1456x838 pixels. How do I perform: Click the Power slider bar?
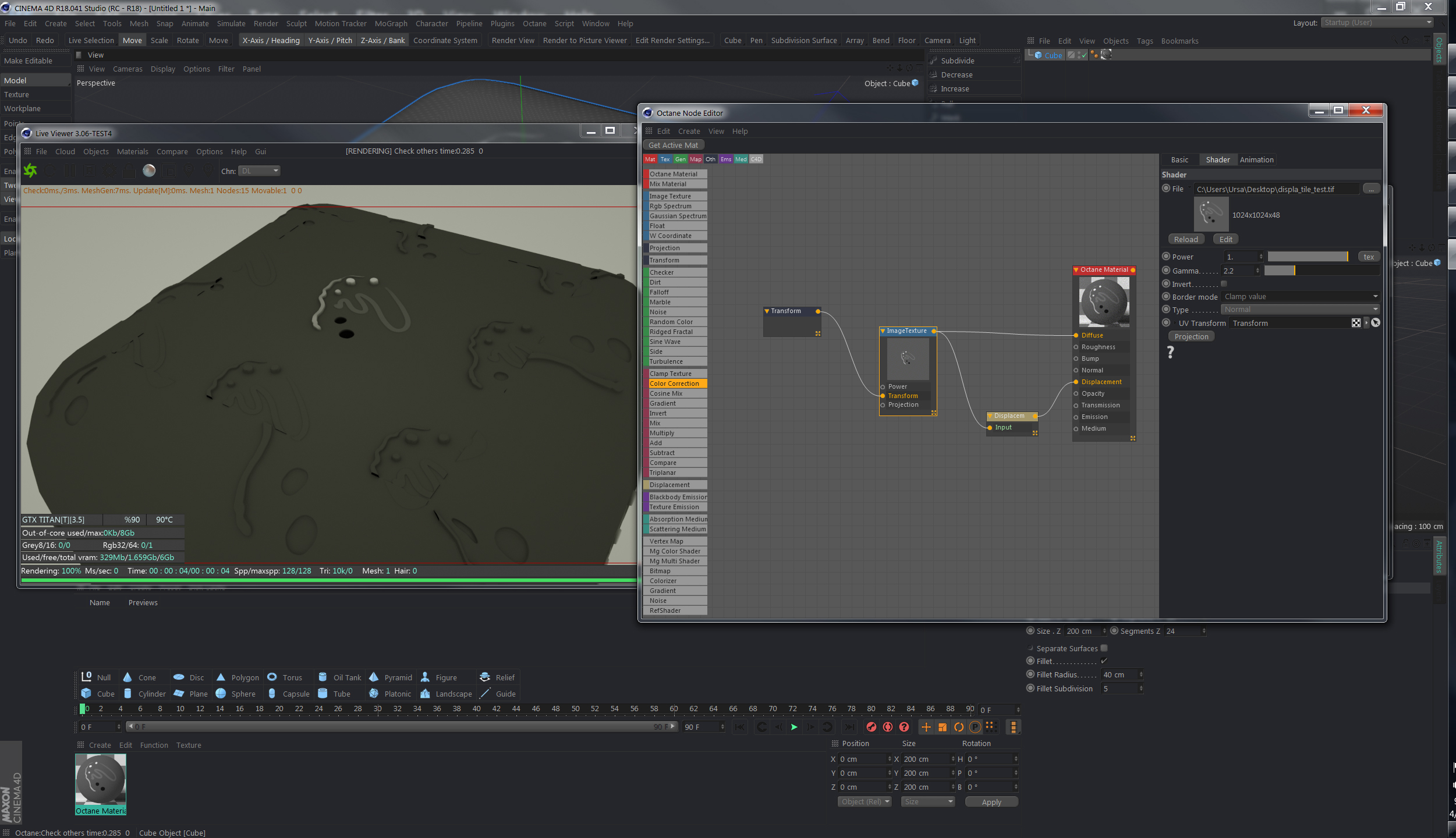(x=1307, y=257)
